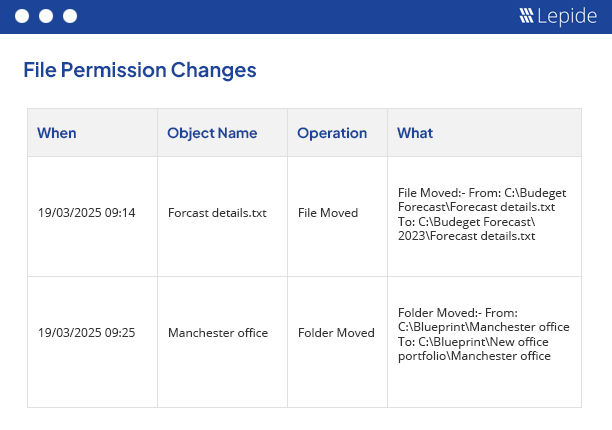Select the When column header
The width and height of the screenshot is (612, 430).
point(57,133)
